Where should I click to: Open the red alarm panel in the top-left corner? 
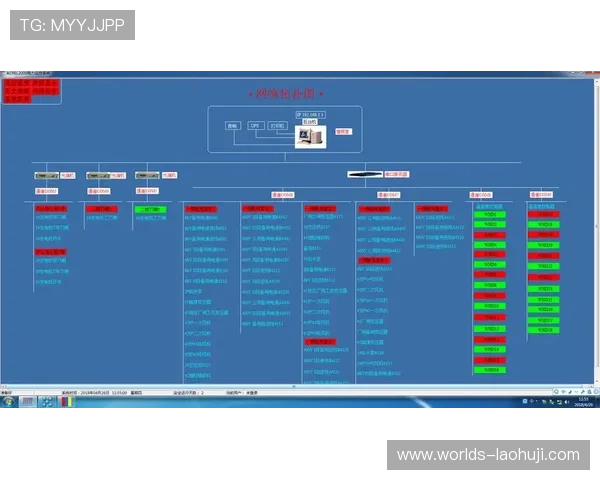[31, 92]
